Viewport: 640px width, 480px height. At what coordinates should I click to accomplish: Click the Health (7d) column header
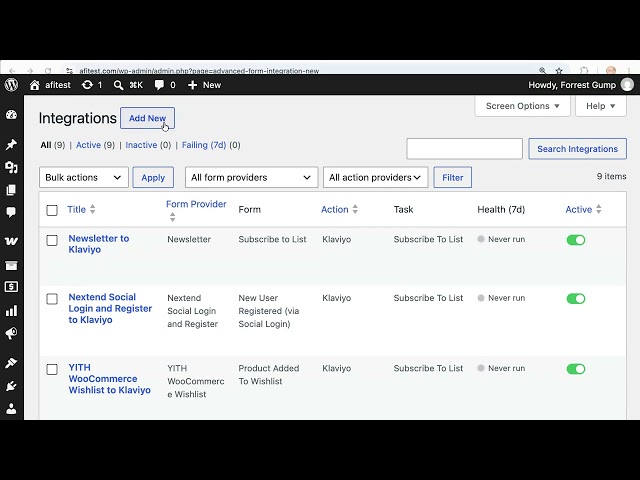click(501, 209)
